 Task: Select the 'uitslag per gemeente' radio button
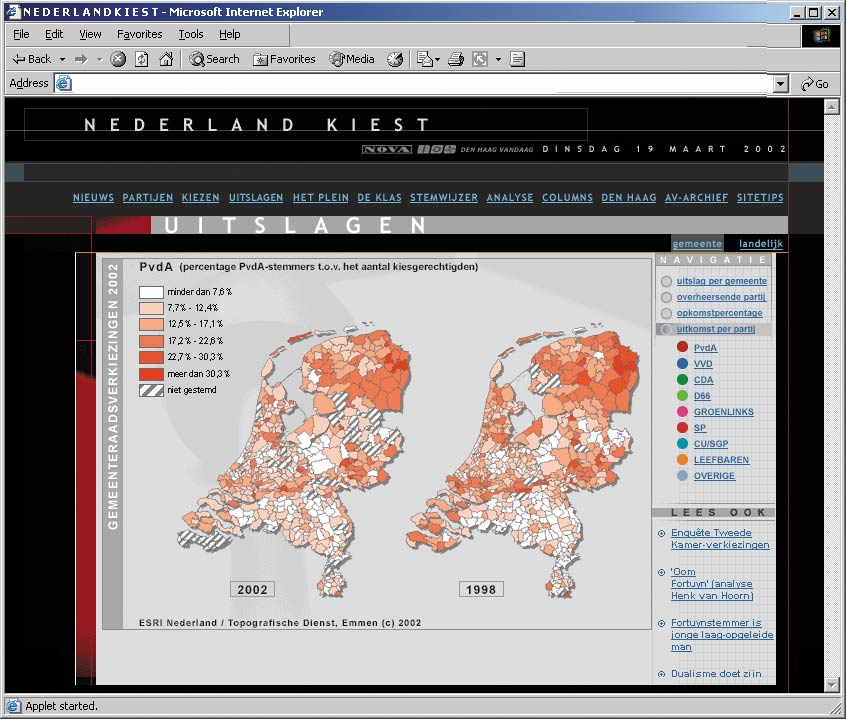tap(666, 281)
